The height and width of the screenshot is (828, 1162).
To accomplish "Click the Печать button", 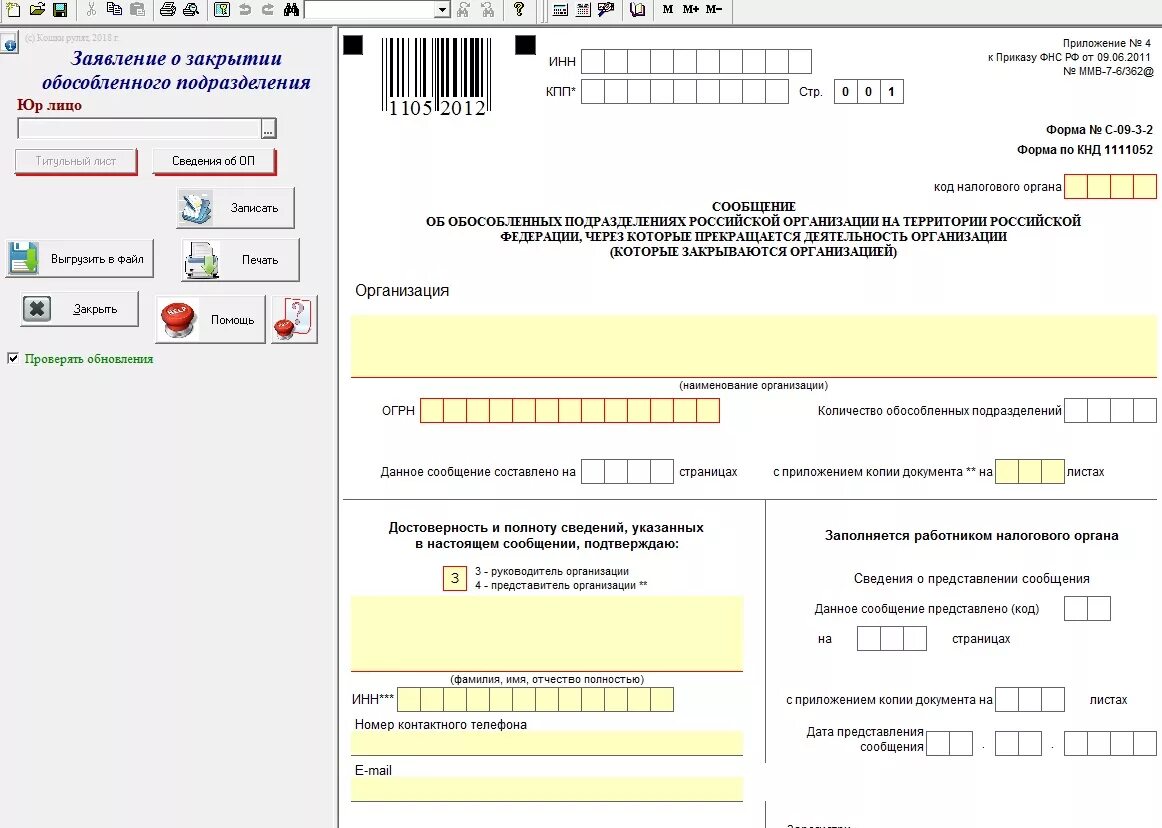I will 240,259.
